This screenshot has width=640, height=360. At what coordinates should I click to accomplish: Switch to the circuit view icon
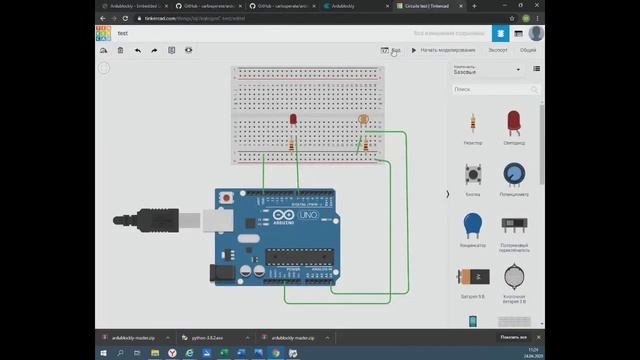500,33
